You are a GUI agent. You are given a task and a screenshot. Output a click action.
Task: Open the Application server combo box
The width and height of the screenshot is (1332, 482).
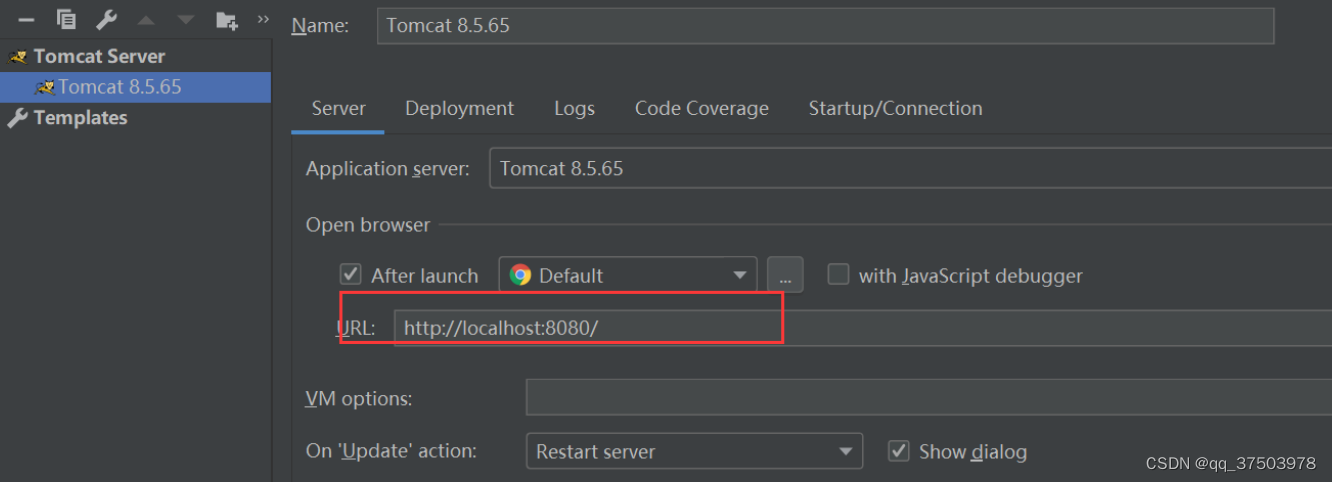[910, 168]
